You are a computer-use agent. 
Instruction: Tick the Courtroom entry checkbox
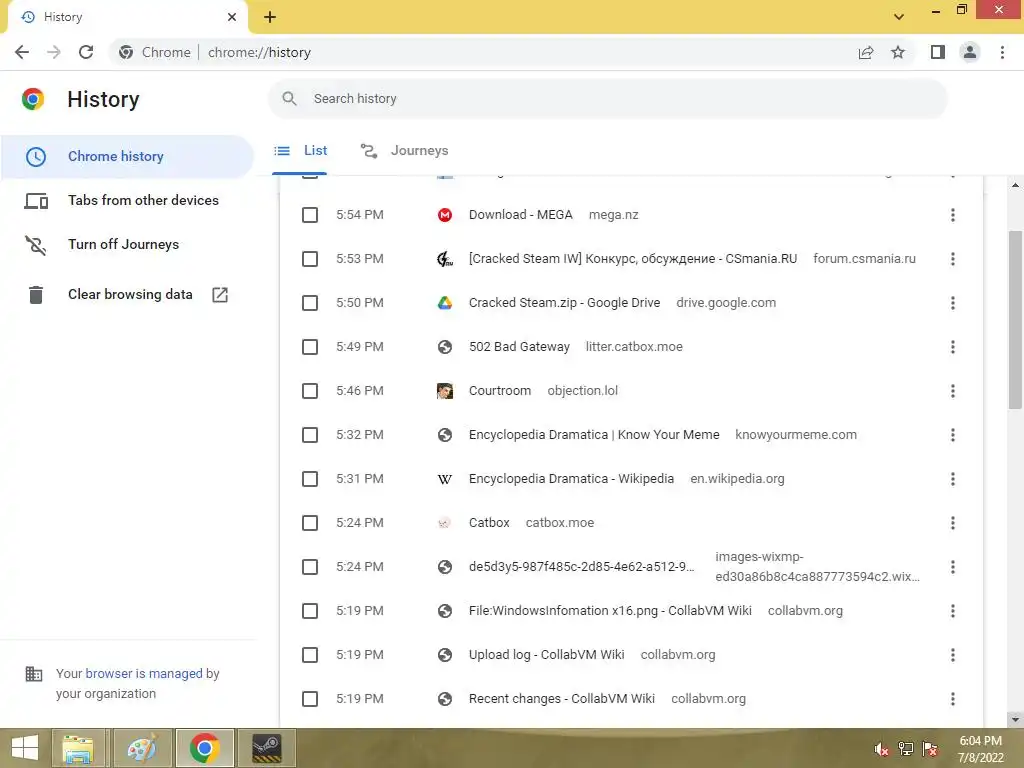(310, 391)
